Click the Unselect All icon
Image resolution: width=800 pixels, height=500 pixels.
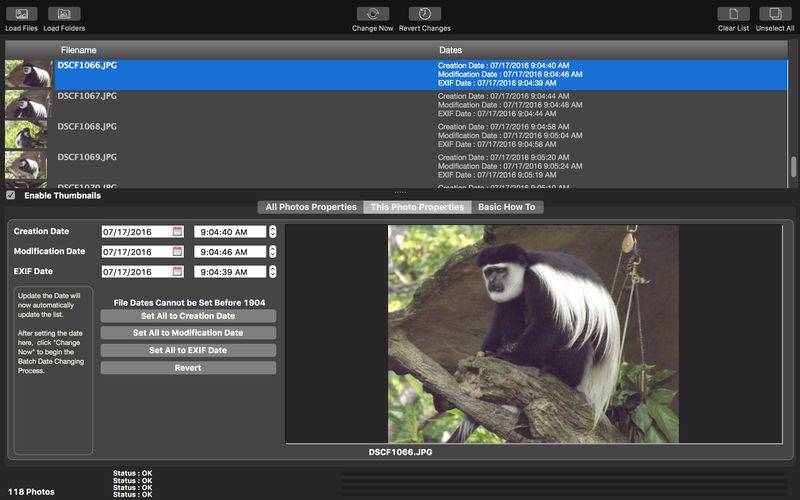tap(775, 14)
